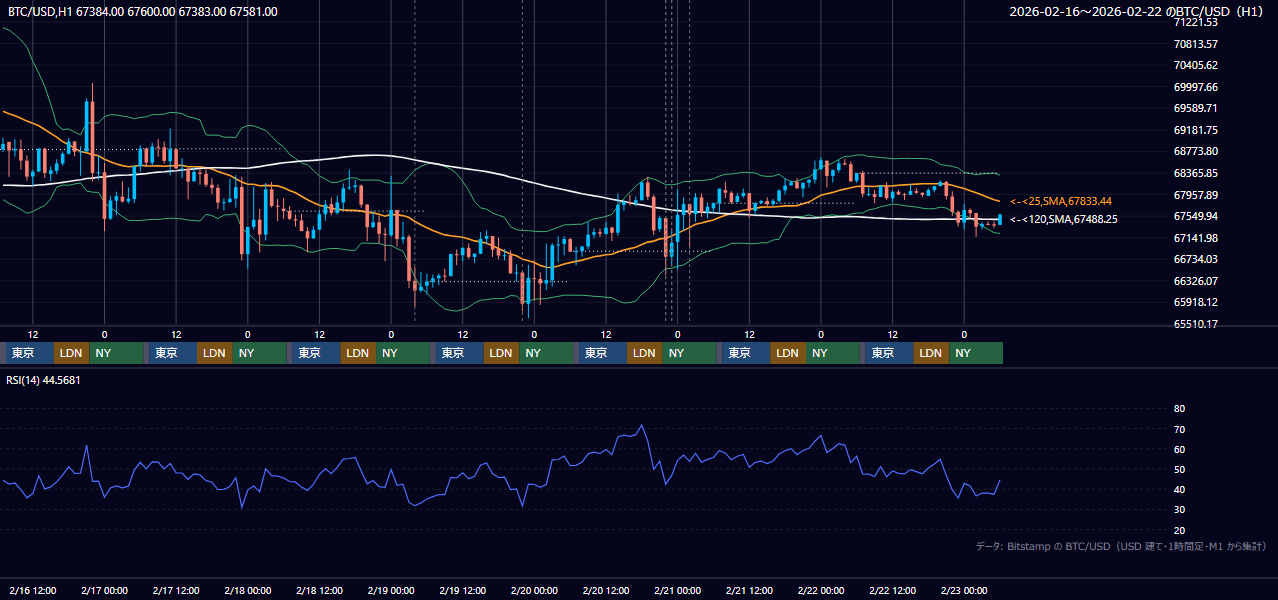Click the 2/19 00:00 date label
Viewport: 1278px width, 600px height.
[391, 591]
